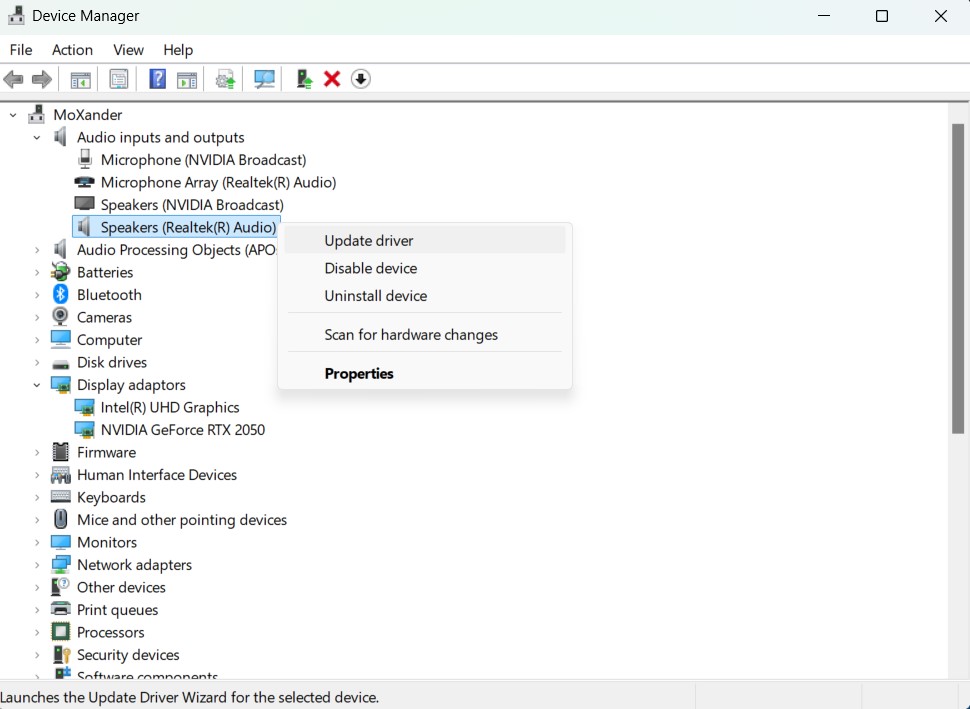Select Microphone Array (Realtek(R) Audio)
The image size is (970, 709).
[218, 182]
